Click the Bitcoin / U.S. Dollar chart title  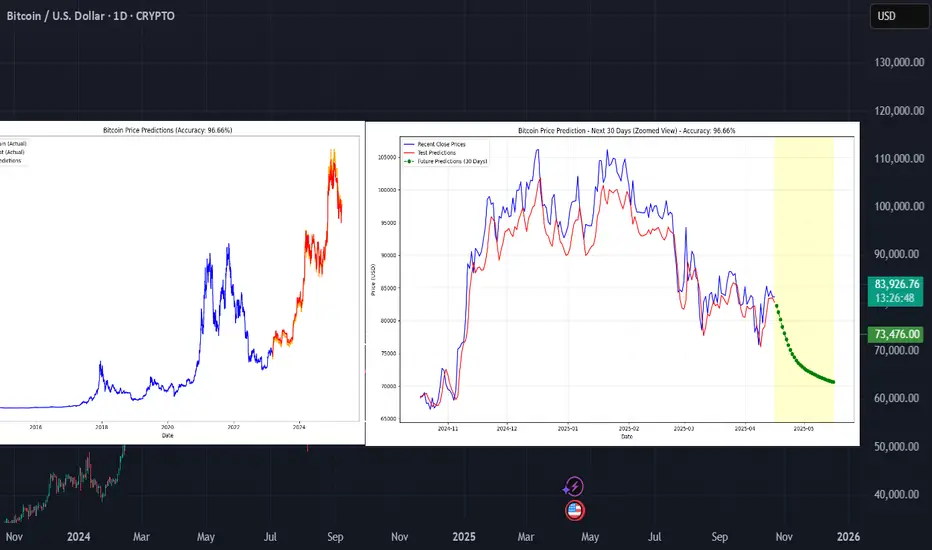click(90, 16)
